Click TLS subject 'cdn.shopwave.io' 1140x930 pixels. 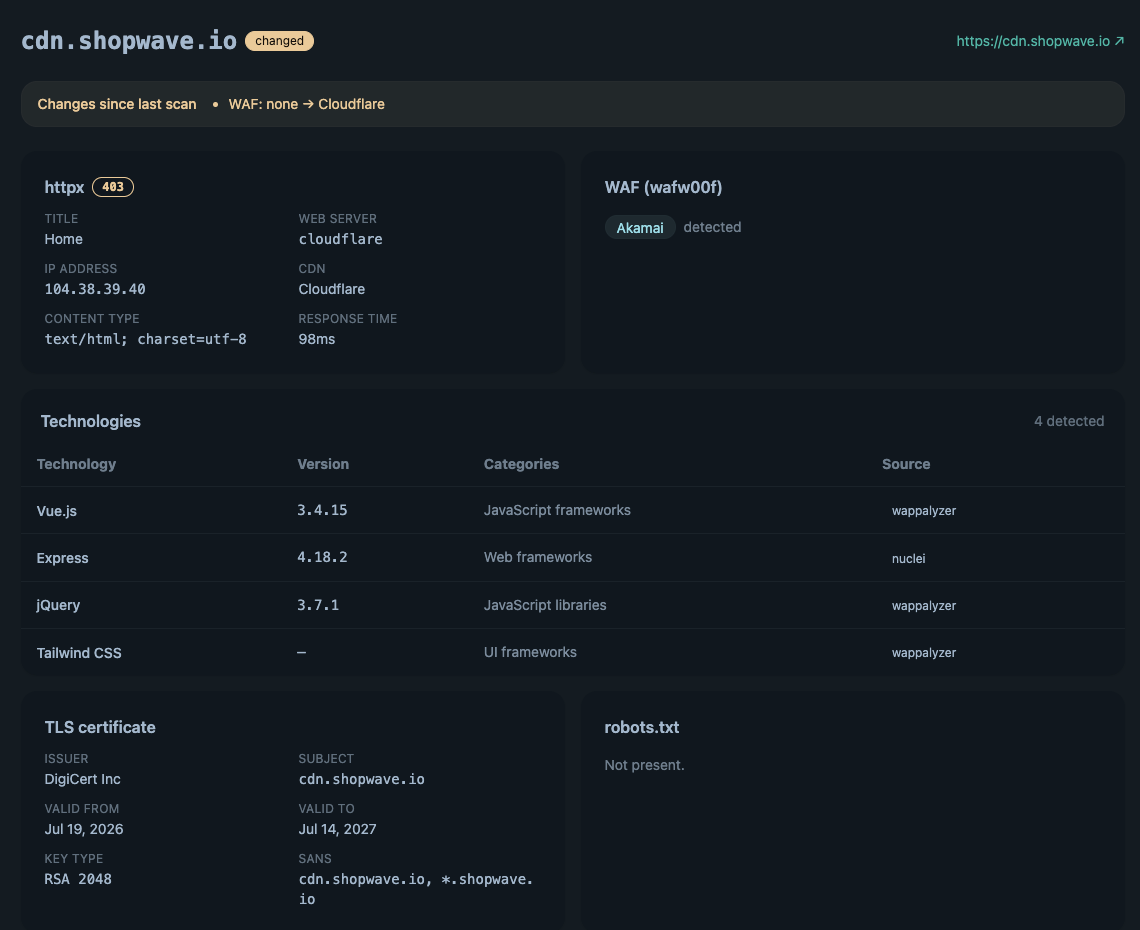[361, 779]
